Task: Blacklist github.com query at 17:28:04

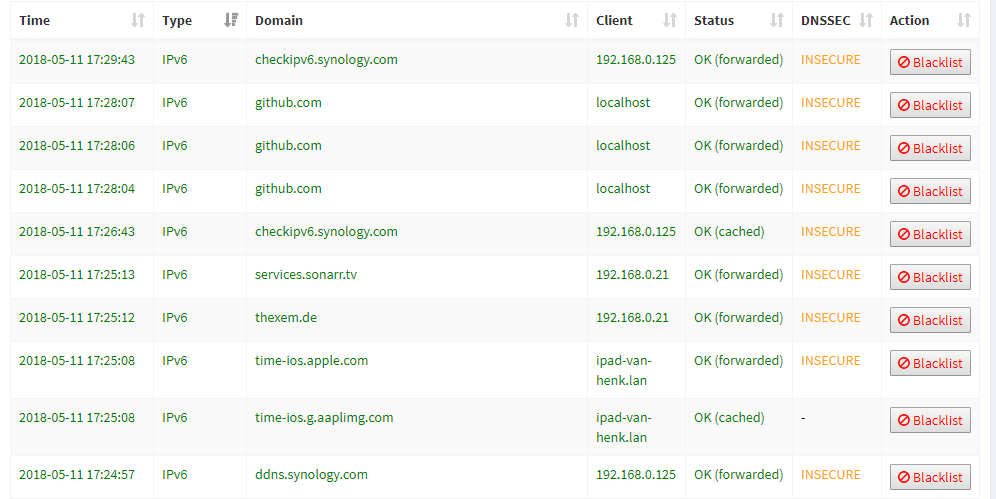Action: 930,191
